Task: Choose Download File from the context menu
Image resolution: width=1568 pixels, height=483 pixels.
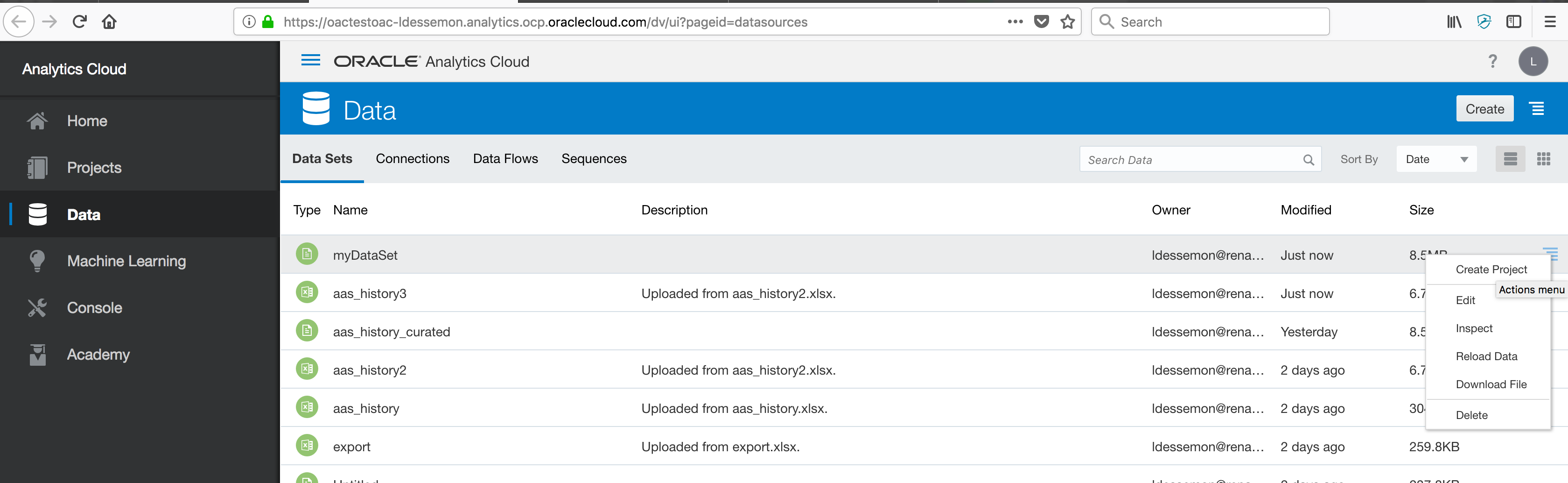Action: (1491, 384)
